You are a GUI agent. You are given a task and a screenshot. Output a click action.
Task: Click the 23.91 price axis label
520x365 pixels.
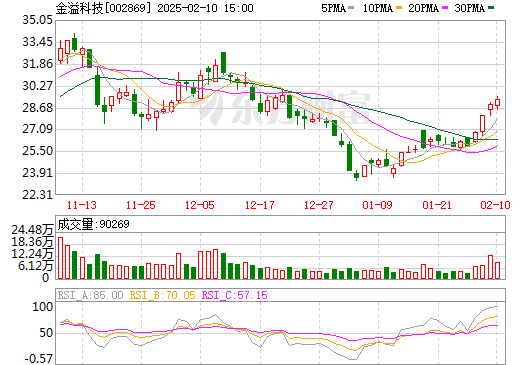tap(37, 173)
